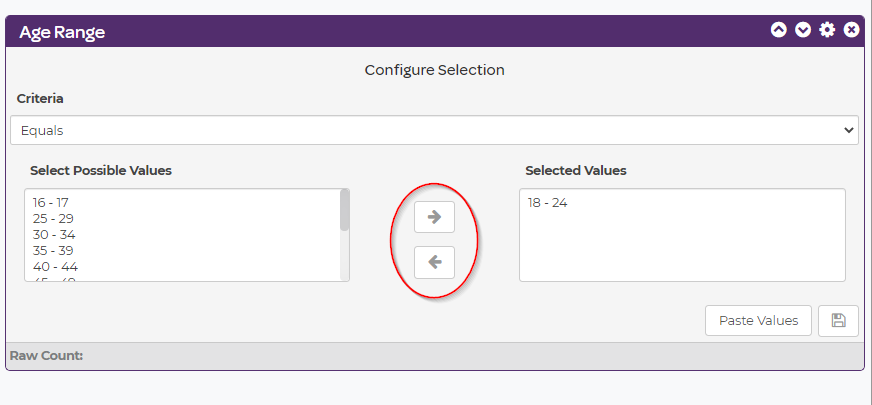Screen dimensions: 872x405
Task: Click the Raw Count status bar
Action: (x=434, y=355)
